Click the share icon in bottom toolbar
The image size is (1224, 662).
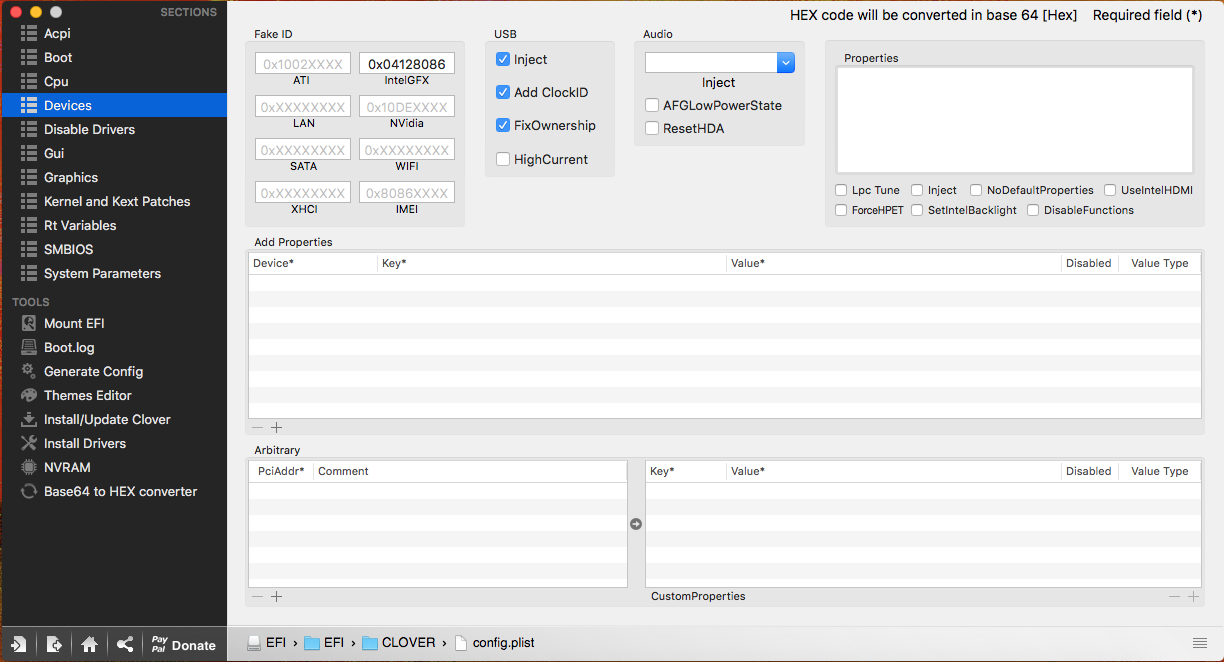pos(125,645)
